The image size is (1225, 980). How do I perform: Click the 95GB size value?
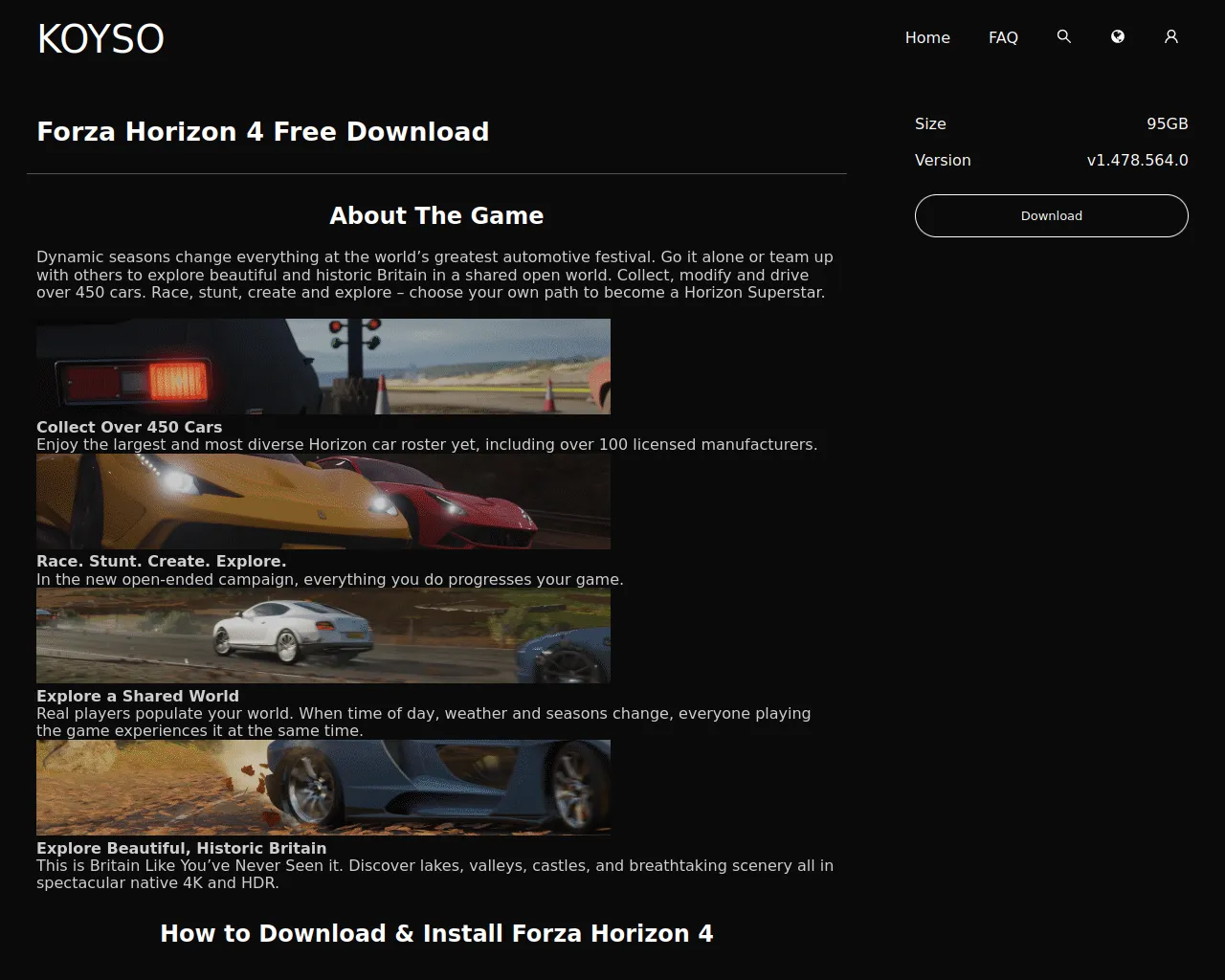(x=1167, y=123)
